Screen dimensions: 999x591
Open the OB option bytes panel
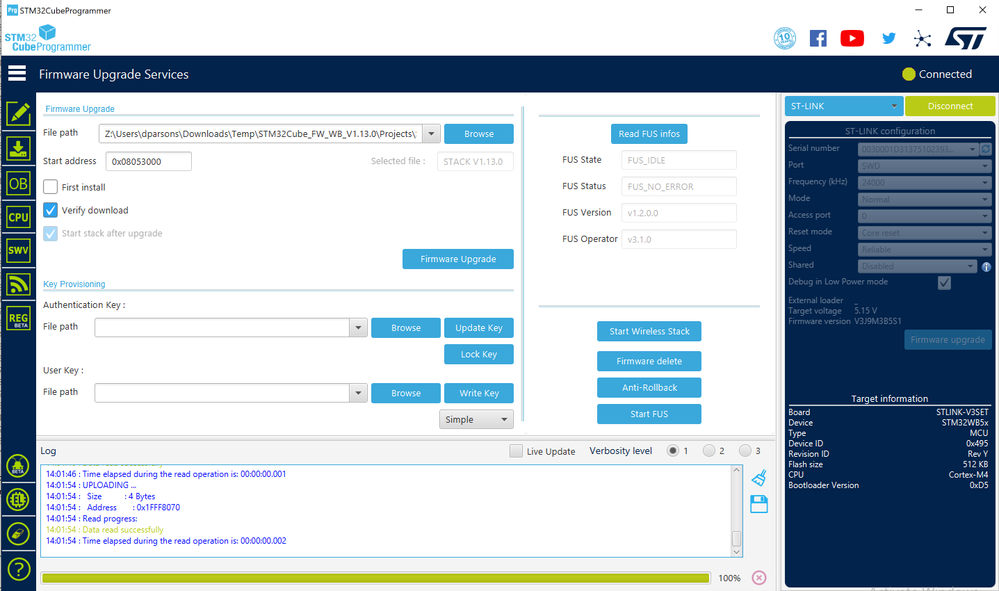coord(18,184)
